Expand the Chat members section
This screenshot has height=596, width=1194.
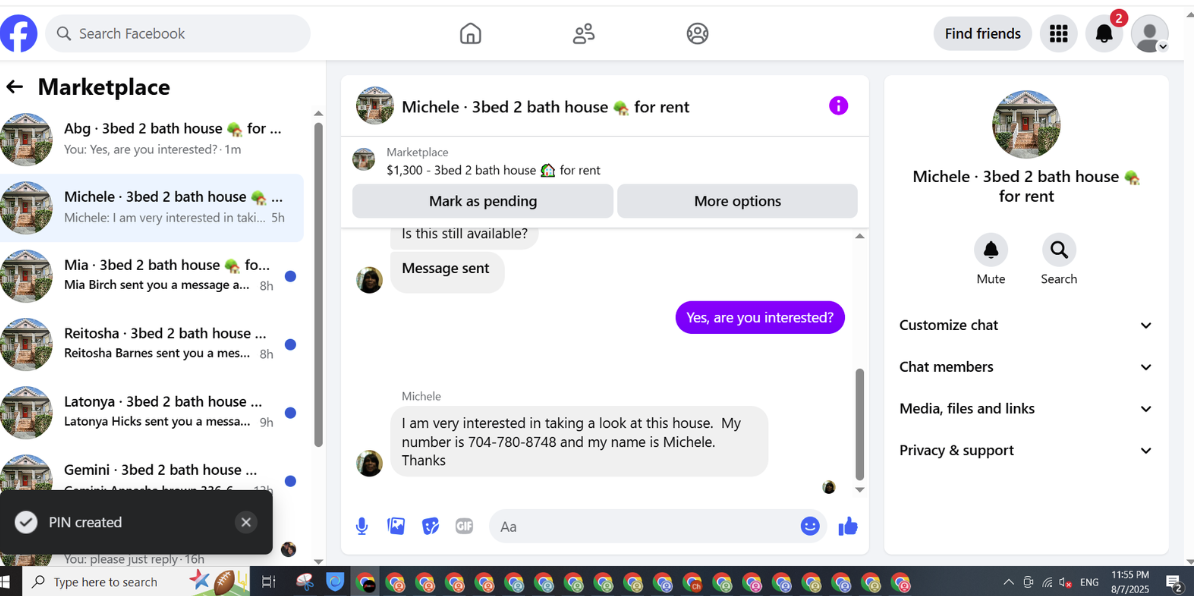point(1026,367)
